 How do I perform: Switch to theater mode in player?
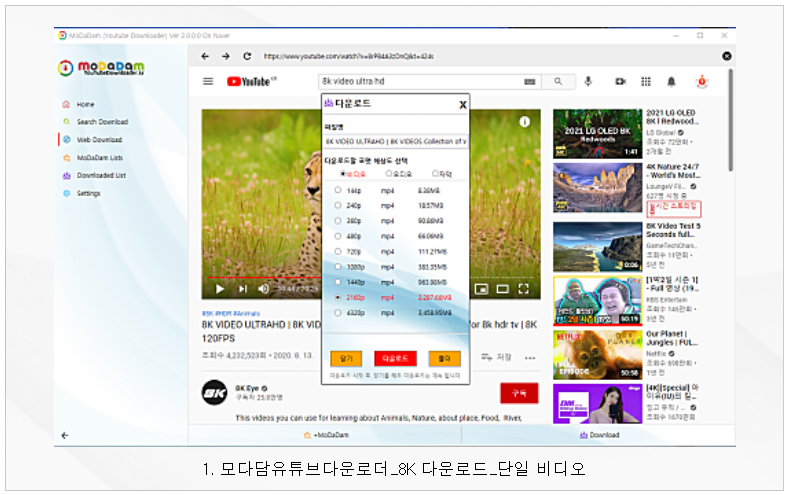502,289
